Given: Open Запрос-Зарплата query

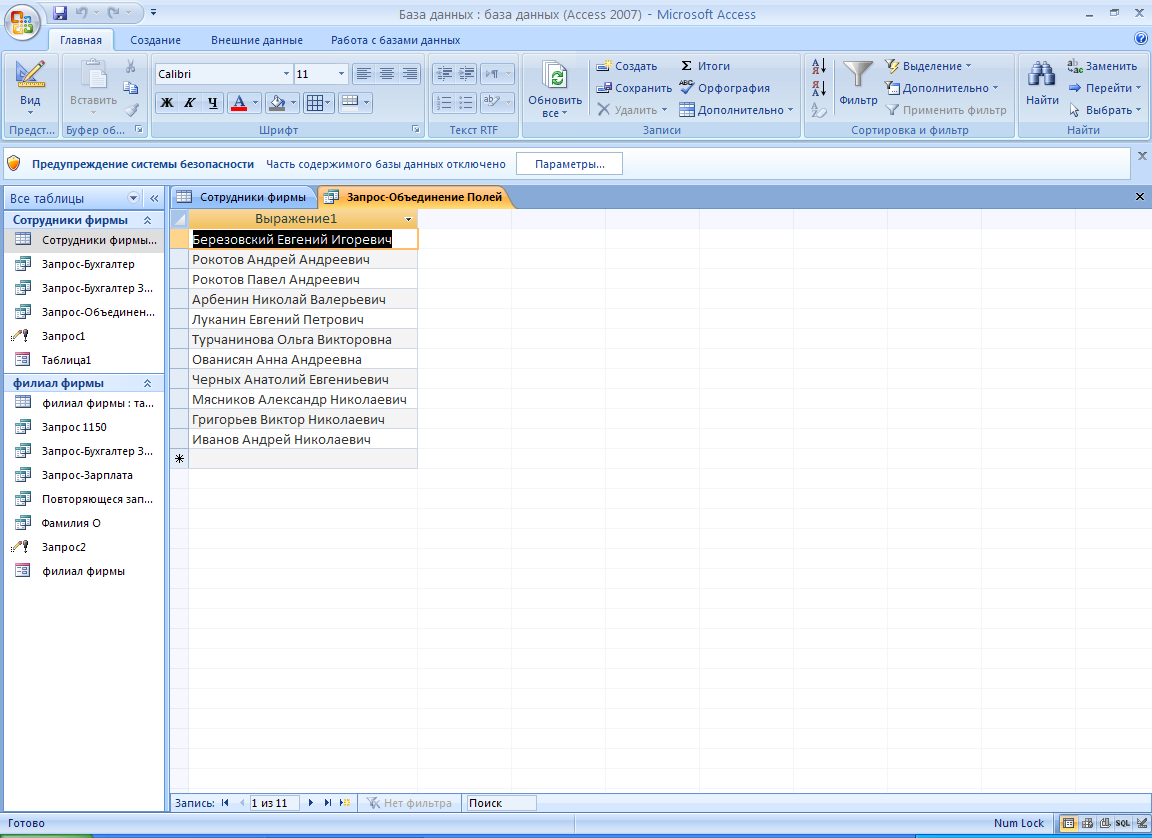Looking at the screenshot, I should point(83,475).
